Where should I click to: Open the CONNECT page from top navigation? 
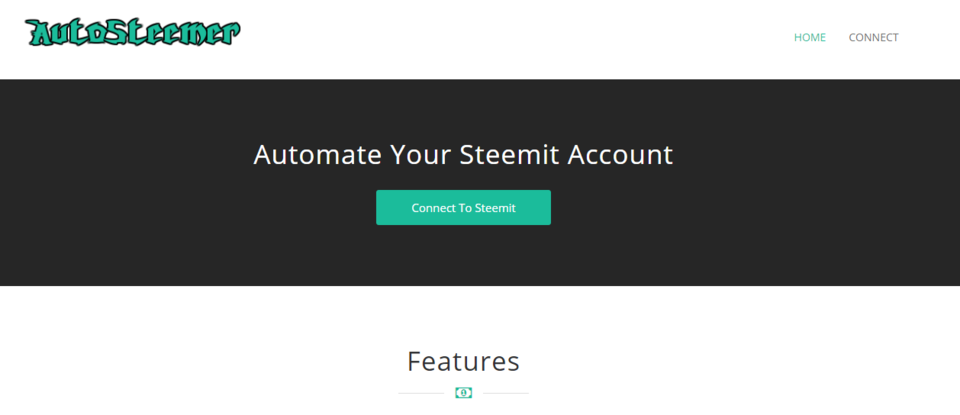tap(873, 38)
